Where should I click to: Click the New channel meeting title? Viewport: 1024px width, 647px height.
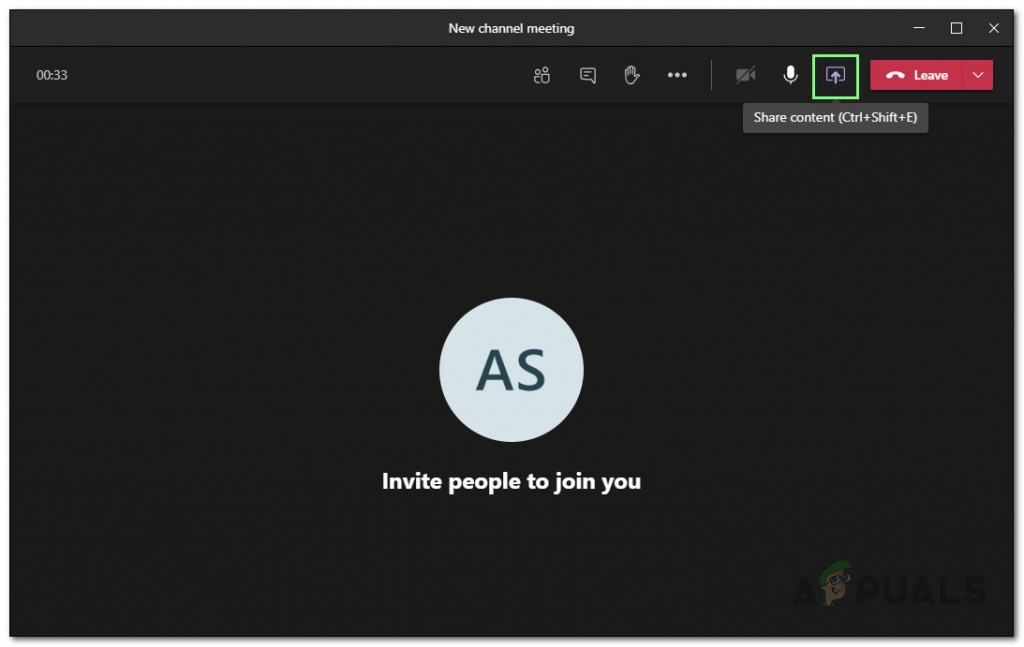pos(511,28)
